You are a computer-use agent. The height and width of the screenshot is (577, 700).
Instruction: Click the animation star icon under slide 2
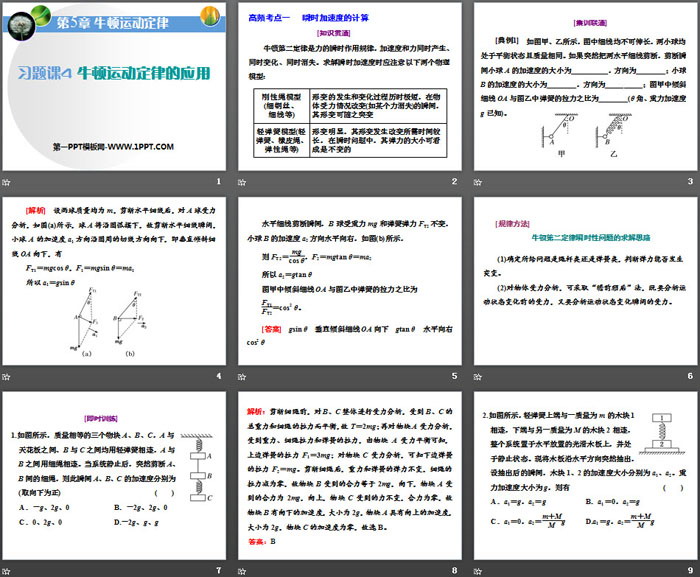pyautogui.click(x=244, y=181)
